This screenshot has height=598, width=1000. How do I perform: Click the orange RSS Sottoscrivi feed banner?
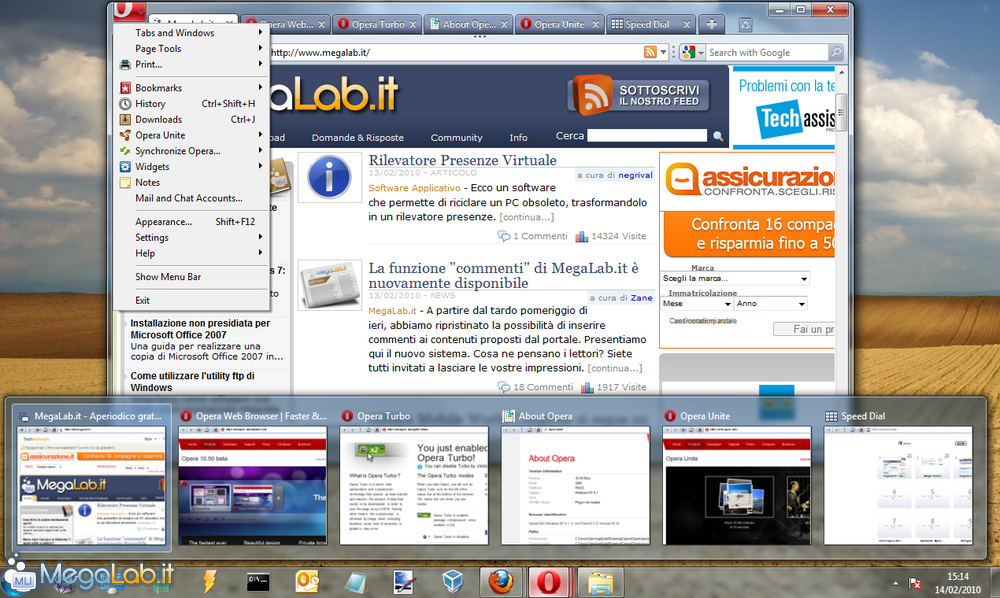638,96
